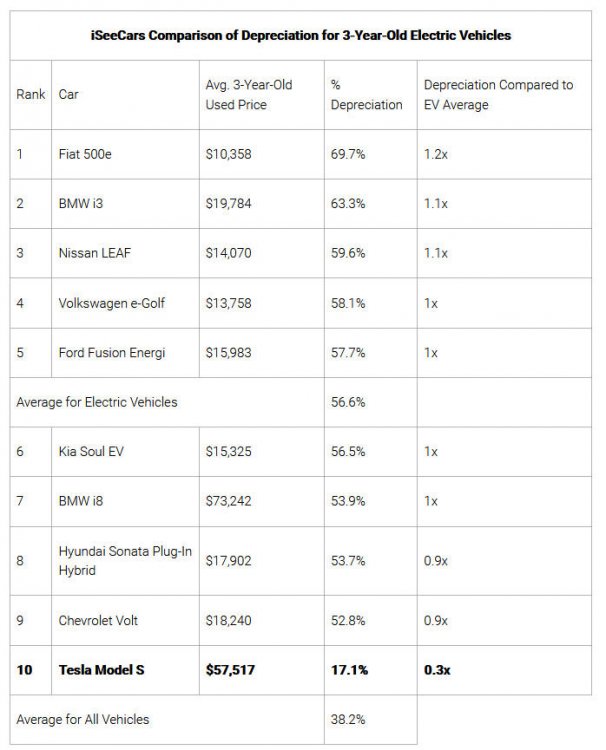This screenshot has width=606, height=750.
Task: Click the table title about iSeeCars comparison
Action: [x=301, y=35]
